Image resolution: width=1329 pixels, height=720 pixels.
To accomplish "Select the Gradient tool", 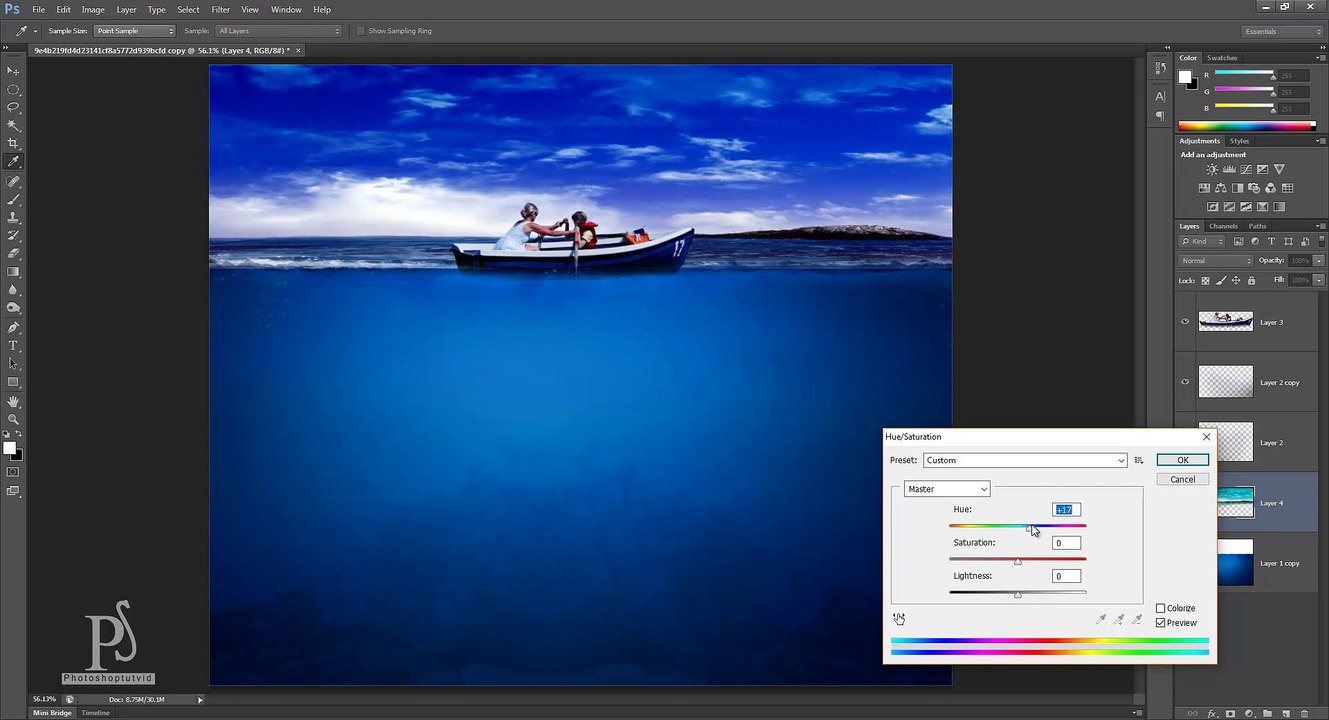I will (x=13, y=272).
